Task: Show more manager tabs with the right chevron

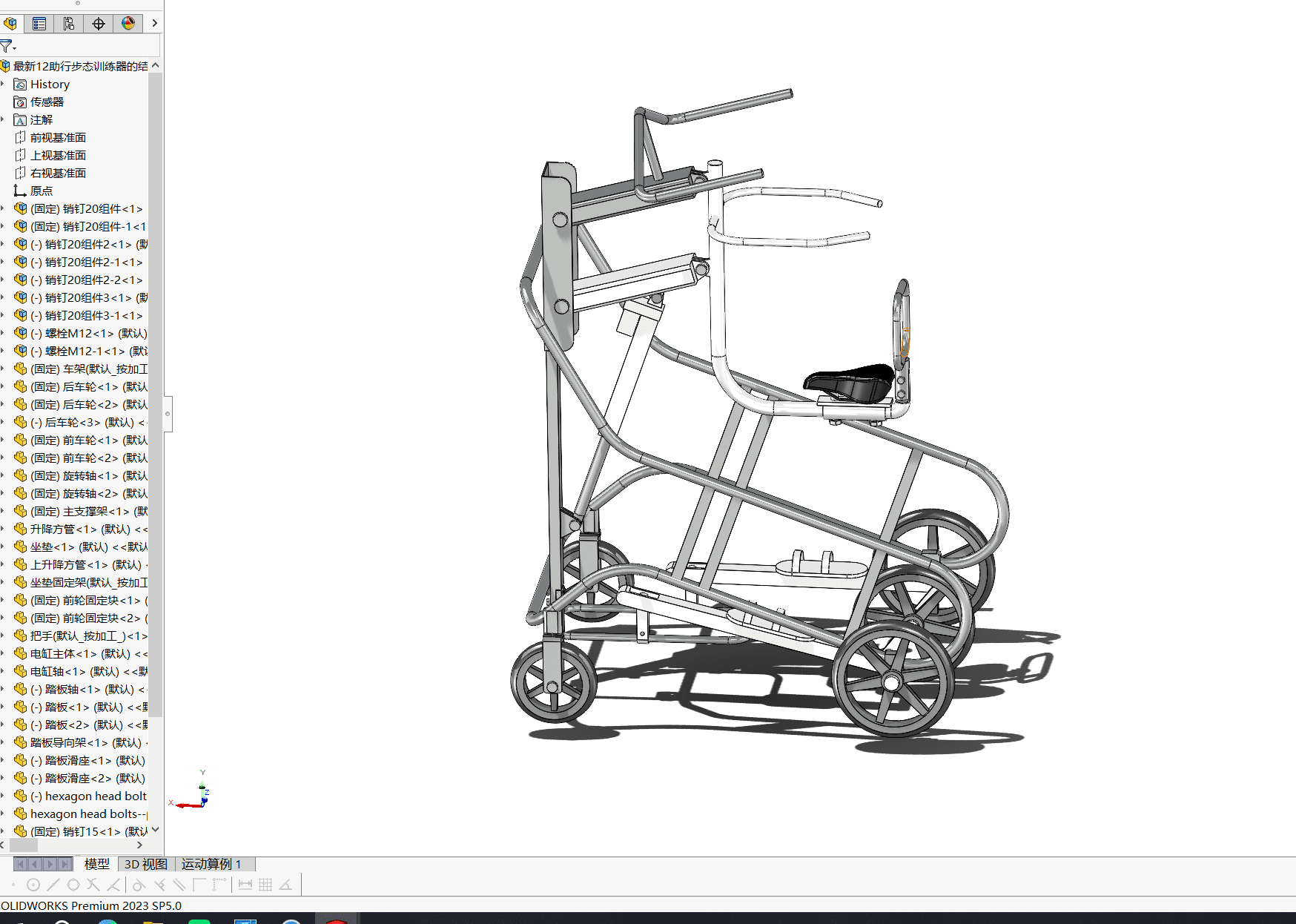Action: click(154, 24)
